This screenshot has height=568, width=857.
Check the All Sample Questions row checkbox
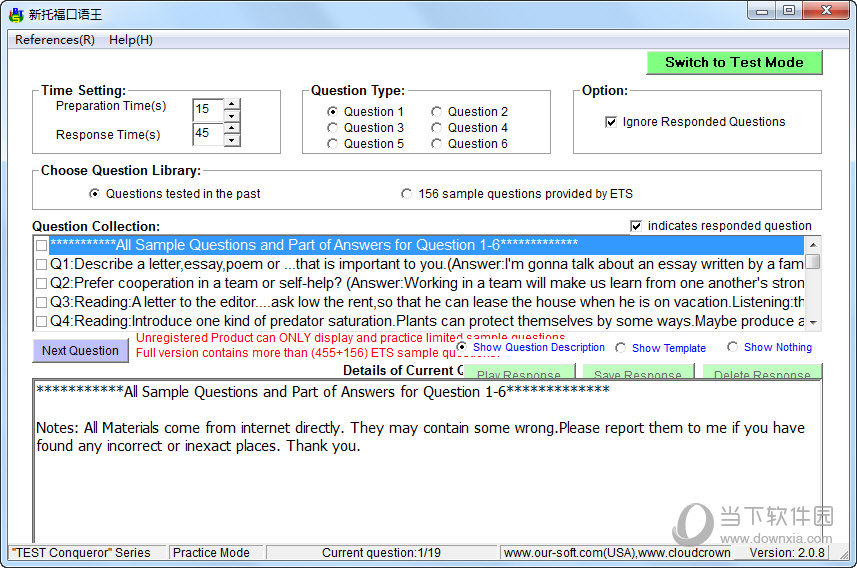pos(42,245)
